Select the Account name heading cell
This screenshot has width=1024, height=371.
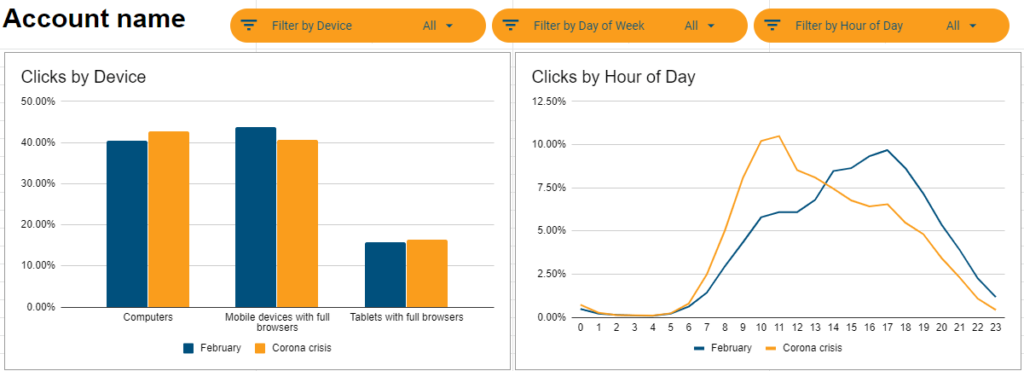point(94,19)
